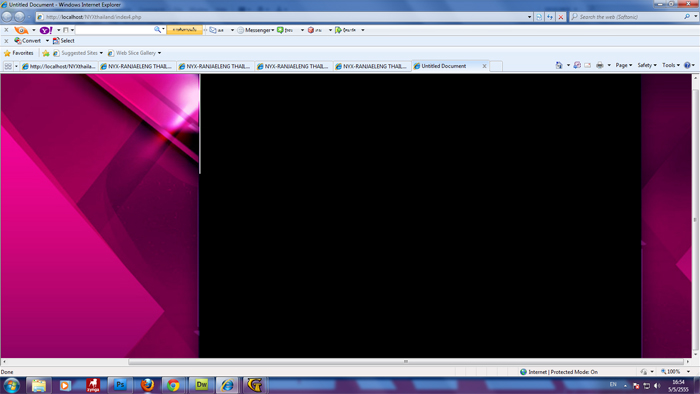Click the Help question mark icon

click(688, 65)
